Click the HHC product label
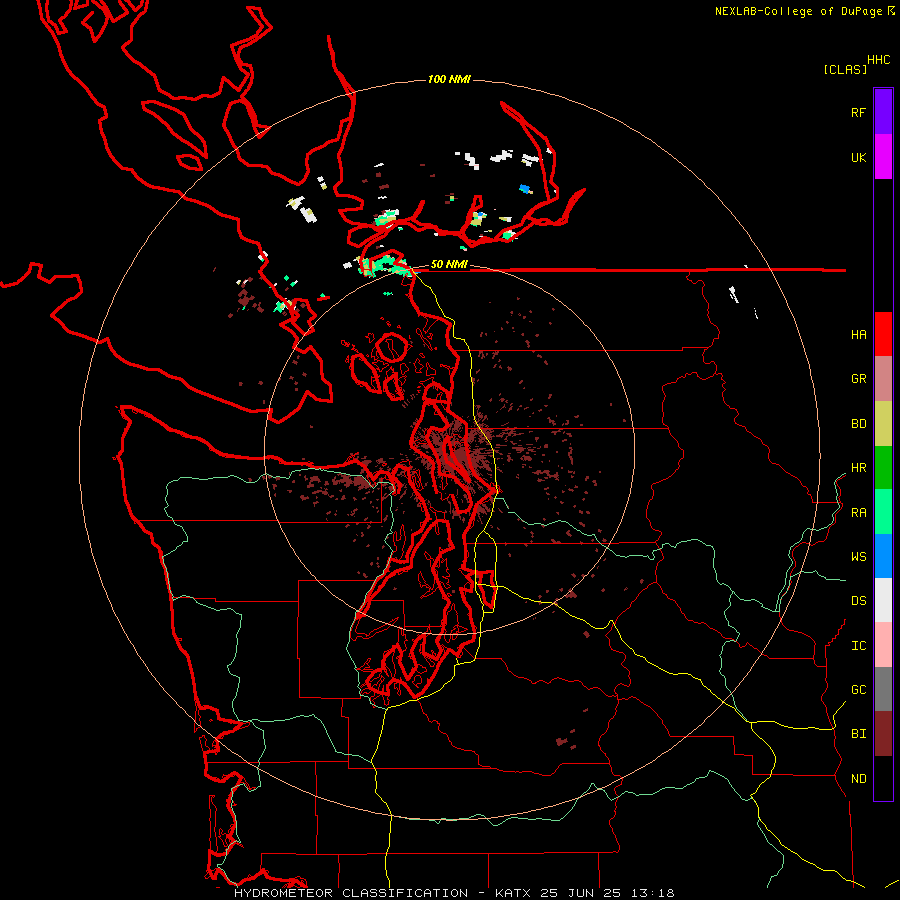Image resolution: width=900 pixels, height=900 pixels. pyautogui.click(x=879, y=60)
